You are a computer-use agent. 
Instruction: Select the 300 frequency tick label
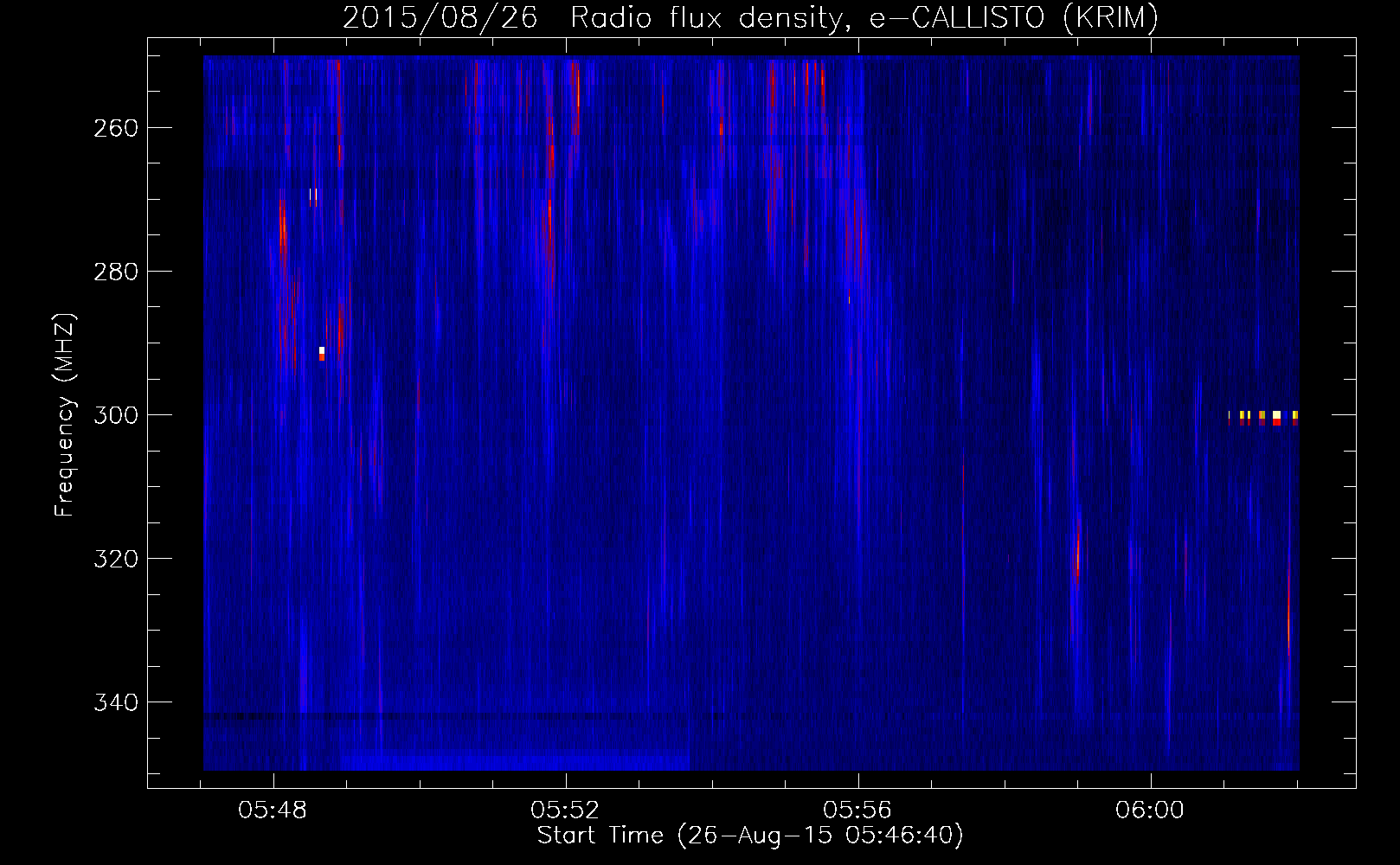116,415
